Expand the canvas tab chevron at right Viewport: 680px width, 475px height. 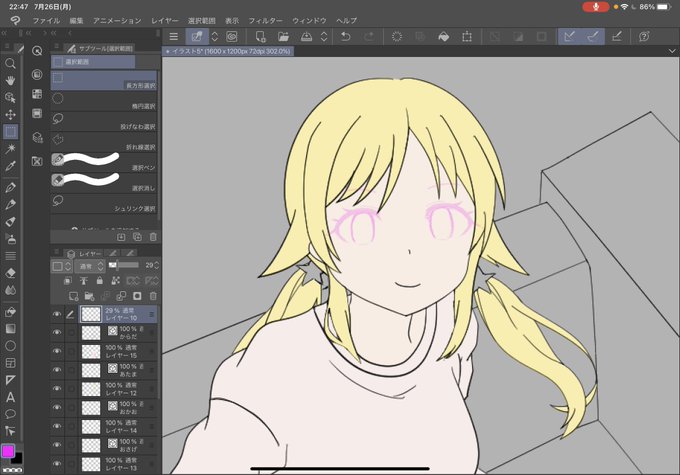[672, 51]
